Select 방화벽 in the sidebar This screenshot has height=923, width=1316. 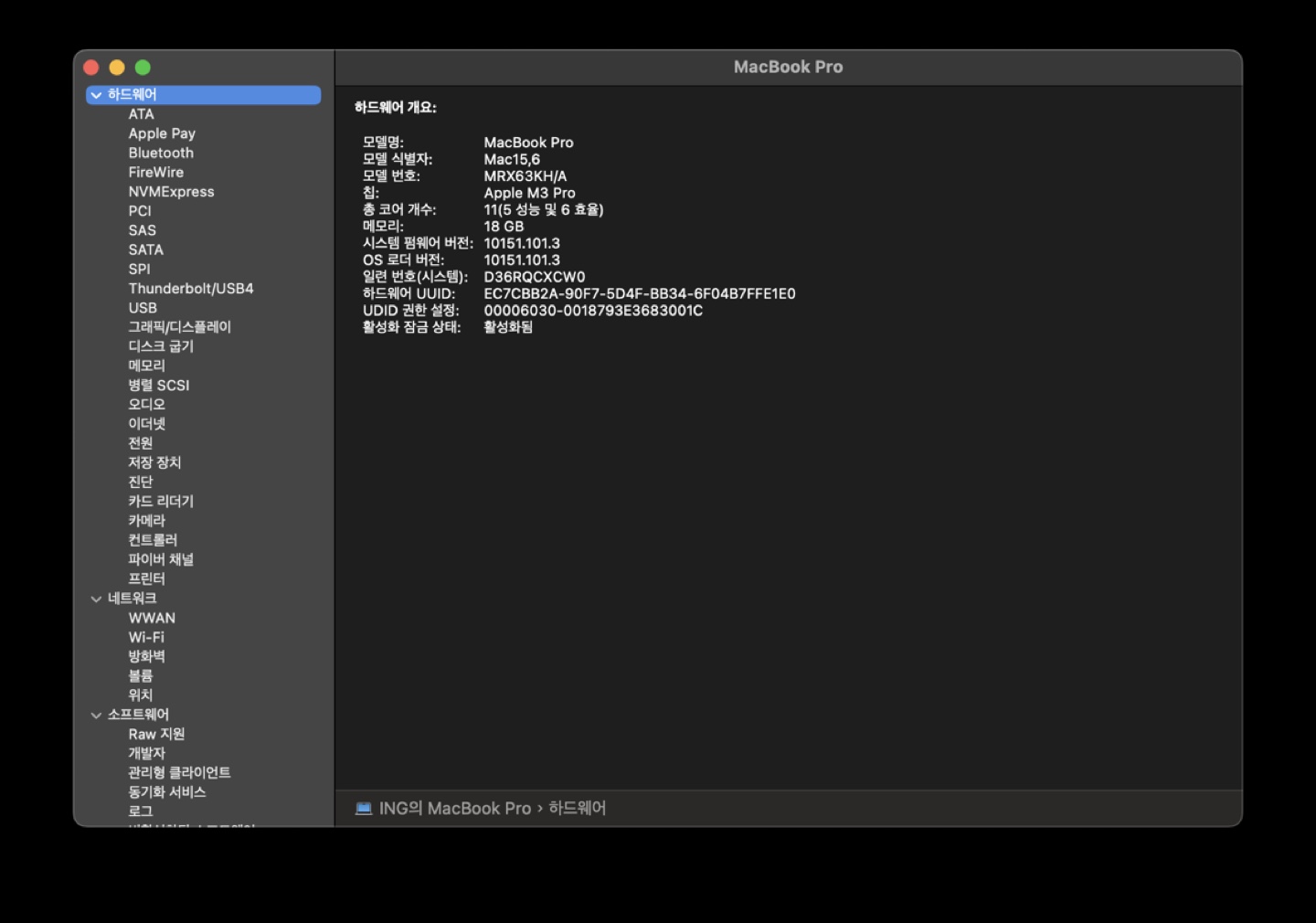146,656
